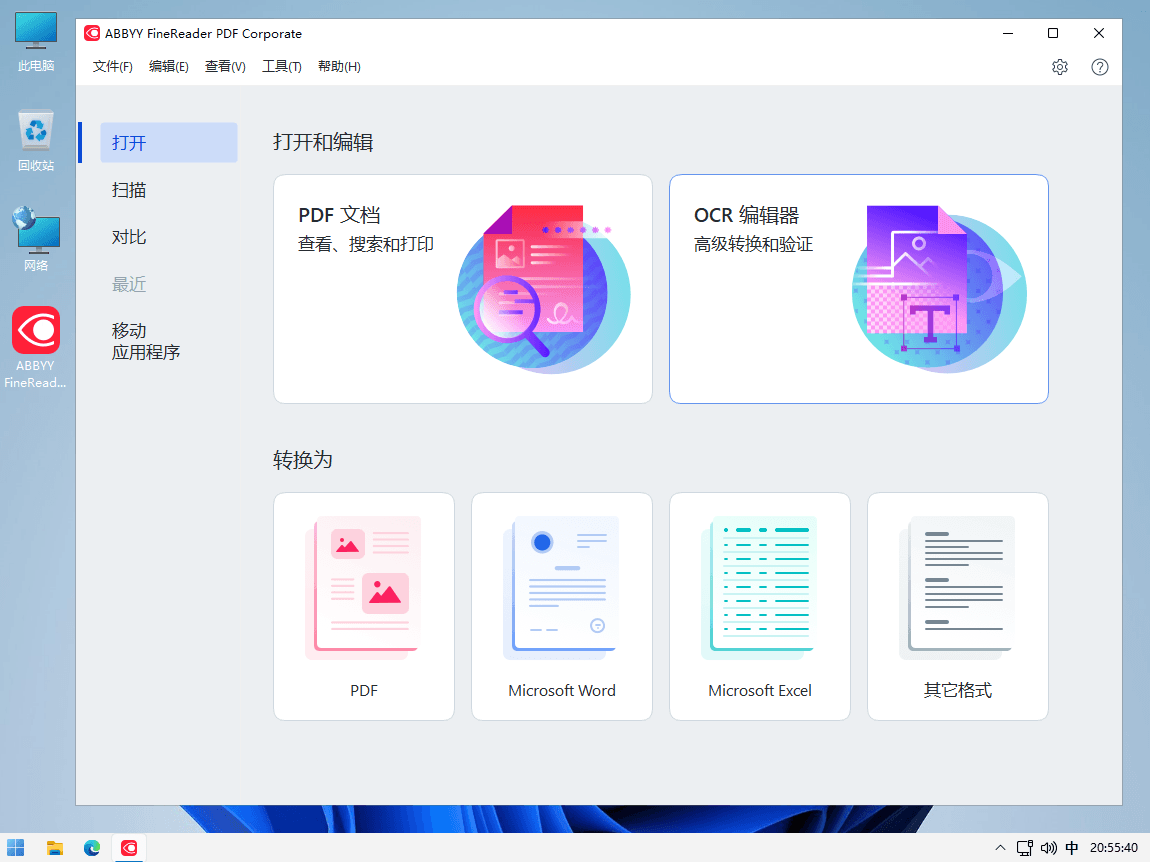Open the PDF 文档 card
The width and height of the screenshot is (1150, 862).
click(x=463, y=289)
